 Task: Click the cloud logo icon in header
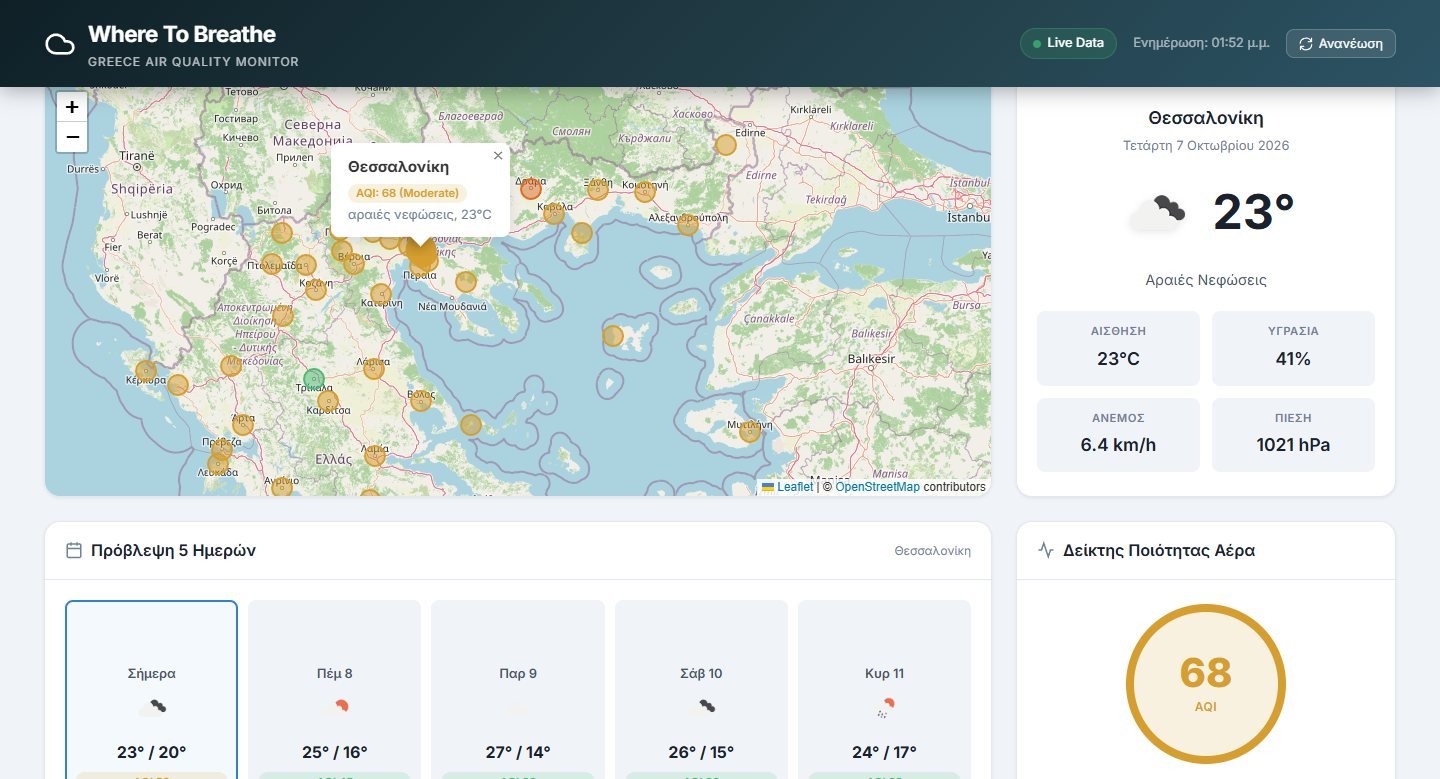tap(61, 44)
